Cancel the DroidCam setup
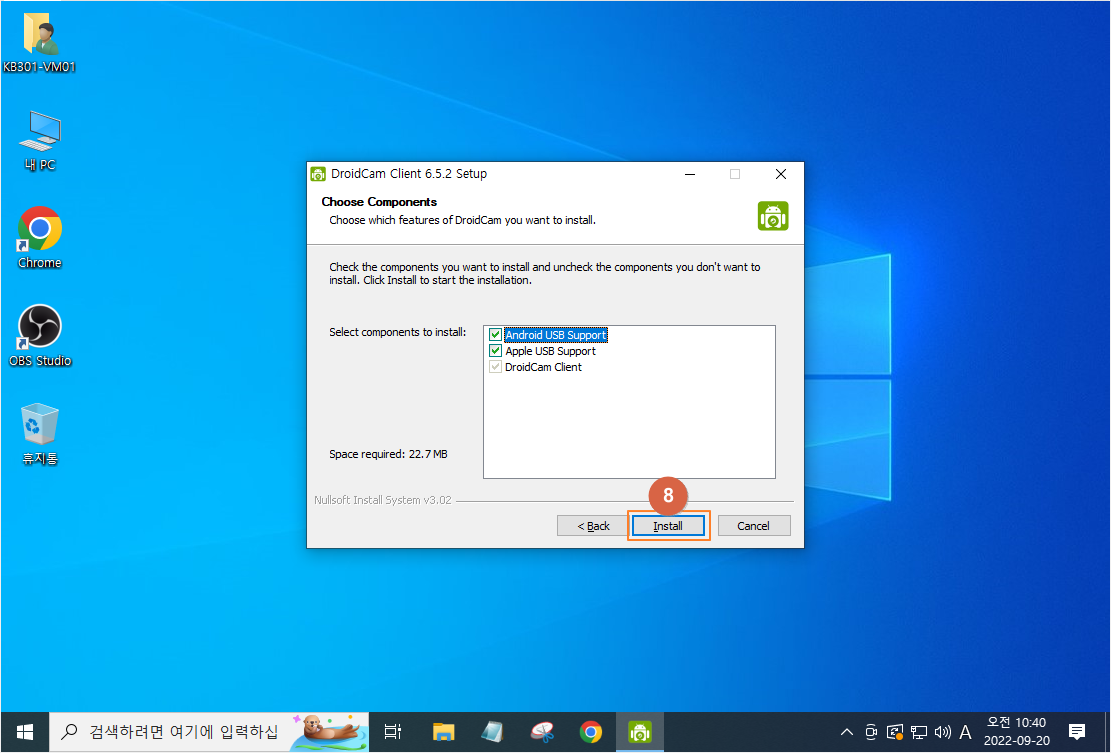Image resolution: width=1111 pixels, height=753 pixels. pos(753,526)
